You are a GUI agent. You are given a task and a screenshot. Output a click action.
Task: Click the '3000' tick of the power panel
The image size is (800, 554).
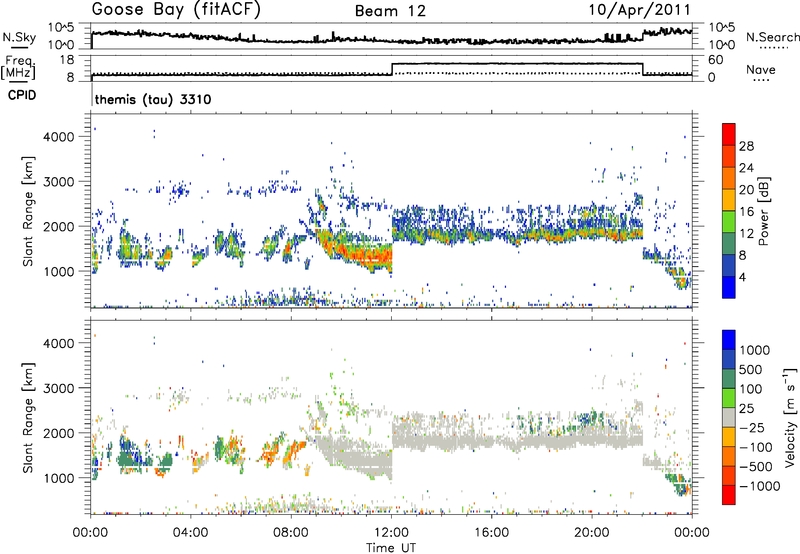(x=58, y=182)
